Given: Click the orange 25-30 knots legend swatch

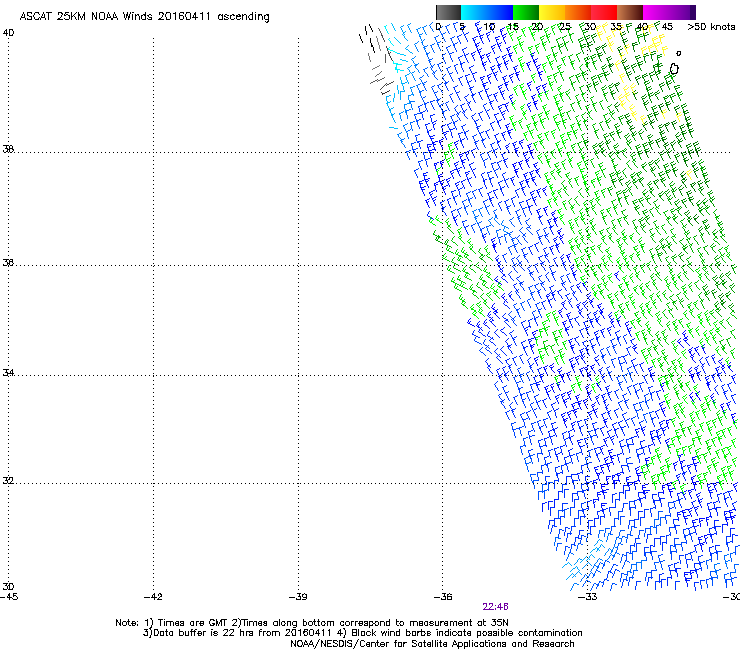Looking at the screenshot, I should point(578,12).
